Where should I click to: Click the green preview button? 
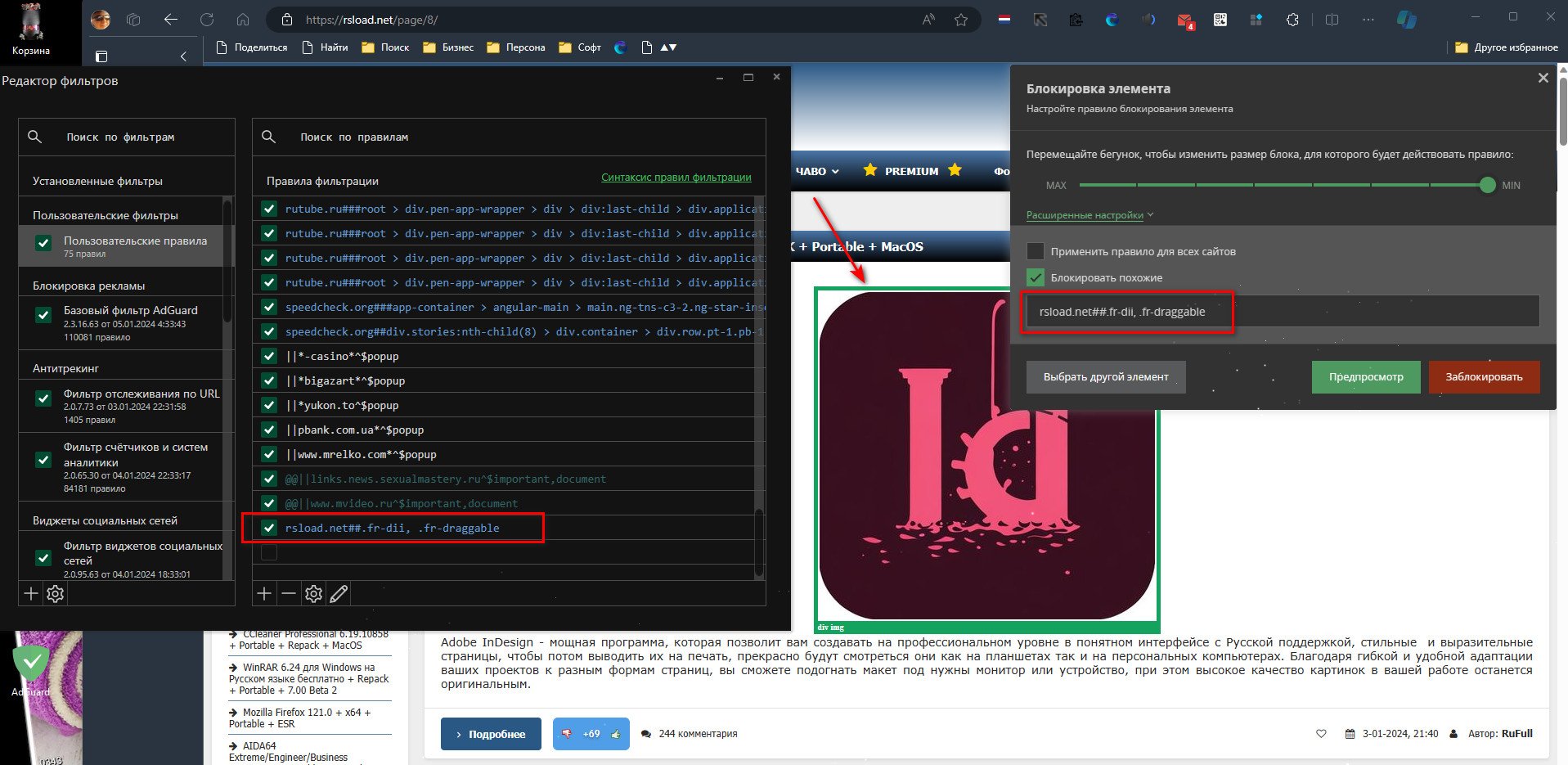point(1366,377)
